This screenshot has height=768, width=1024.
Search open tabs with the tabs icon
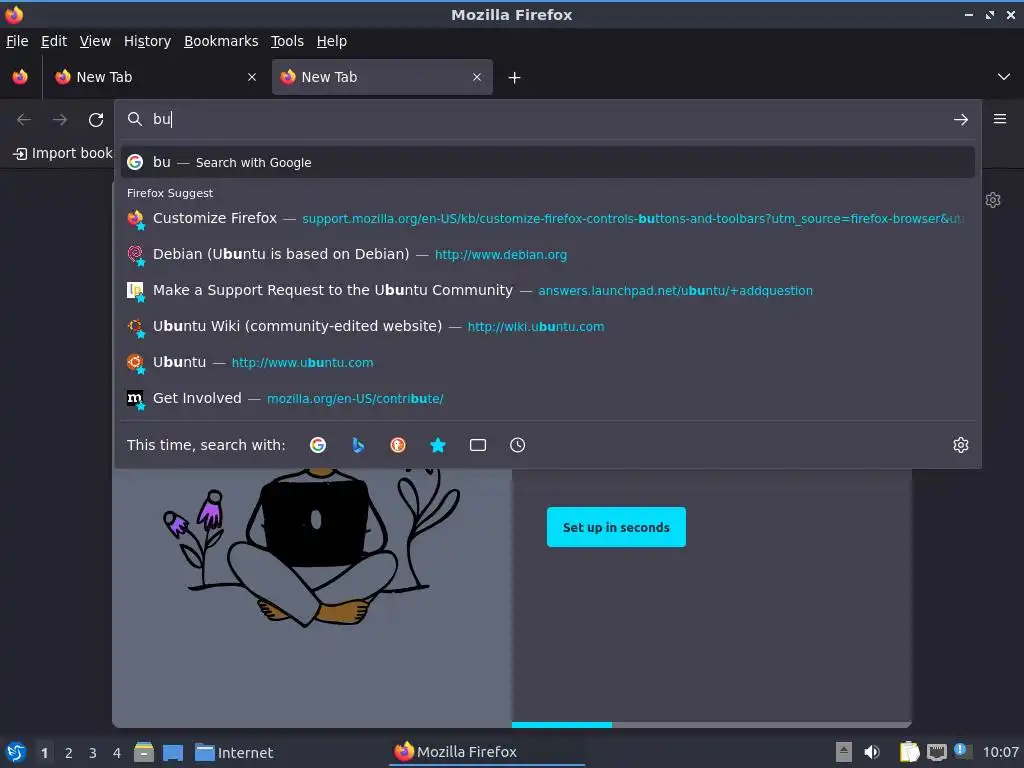(478, 445)
